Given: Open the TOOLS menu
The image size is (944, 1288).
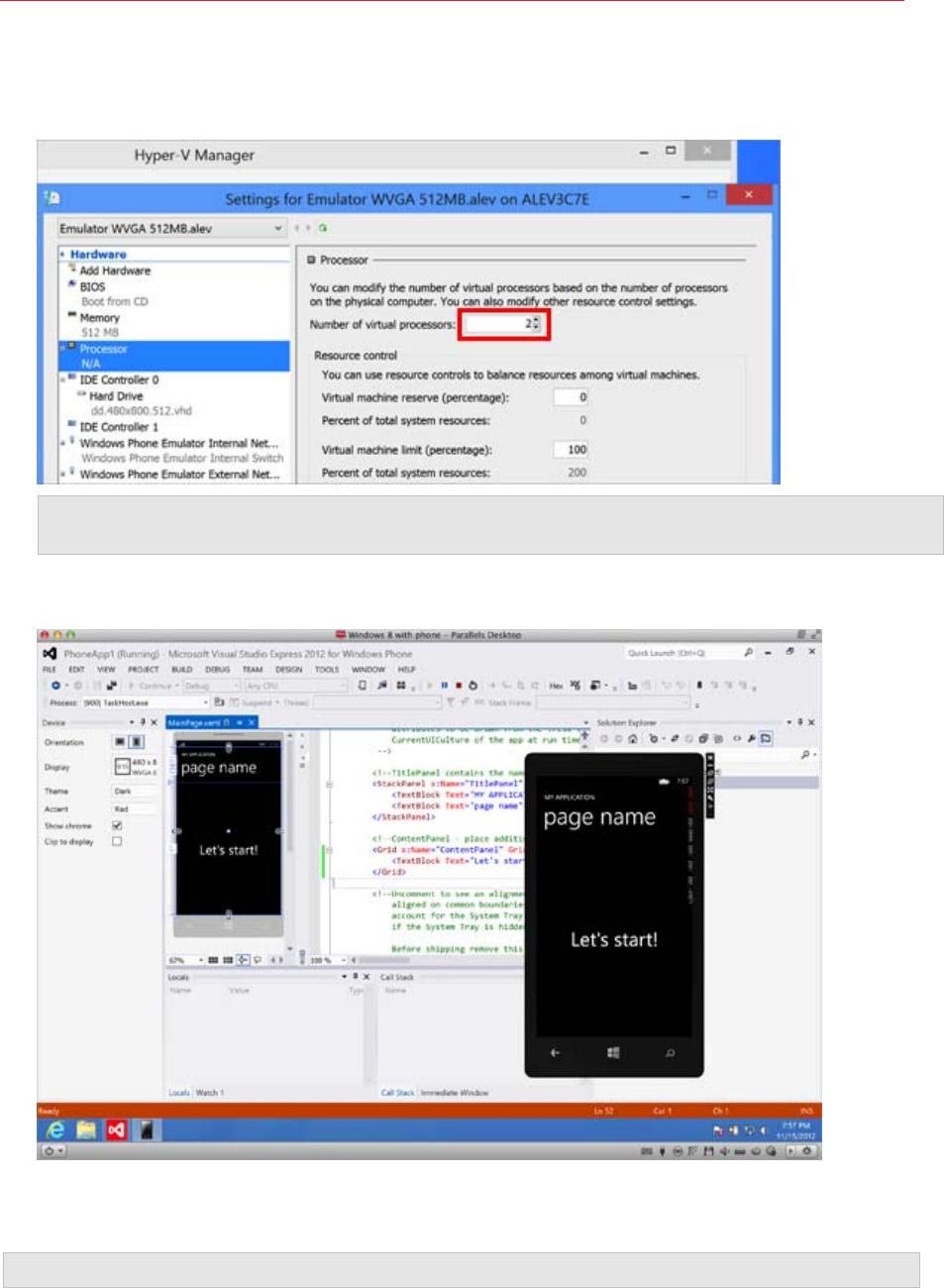Looking at the screenshot, I should 327,670.
